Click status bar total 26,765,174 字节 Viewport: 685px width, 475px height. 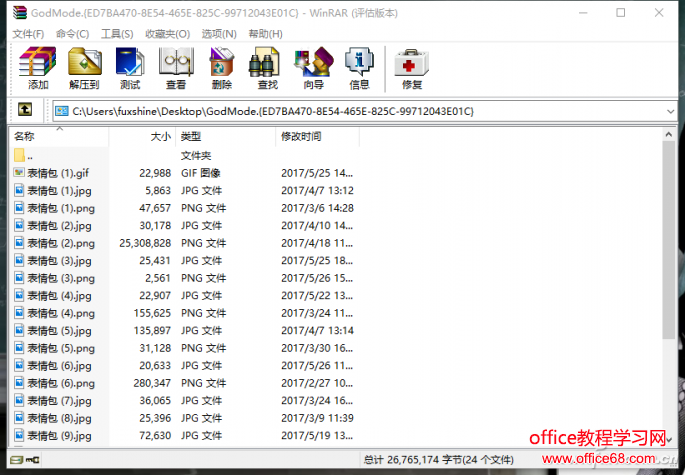438,460
